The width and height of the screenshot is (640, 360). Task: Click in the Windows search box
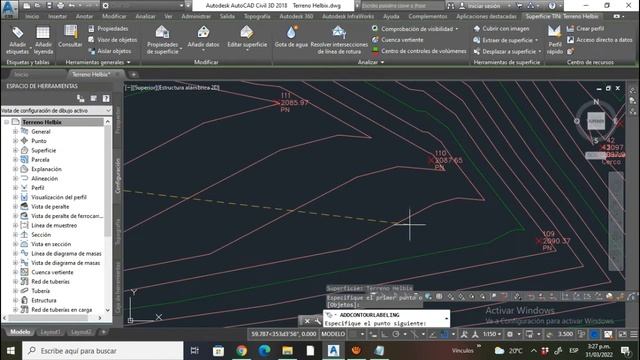[103, 351]
